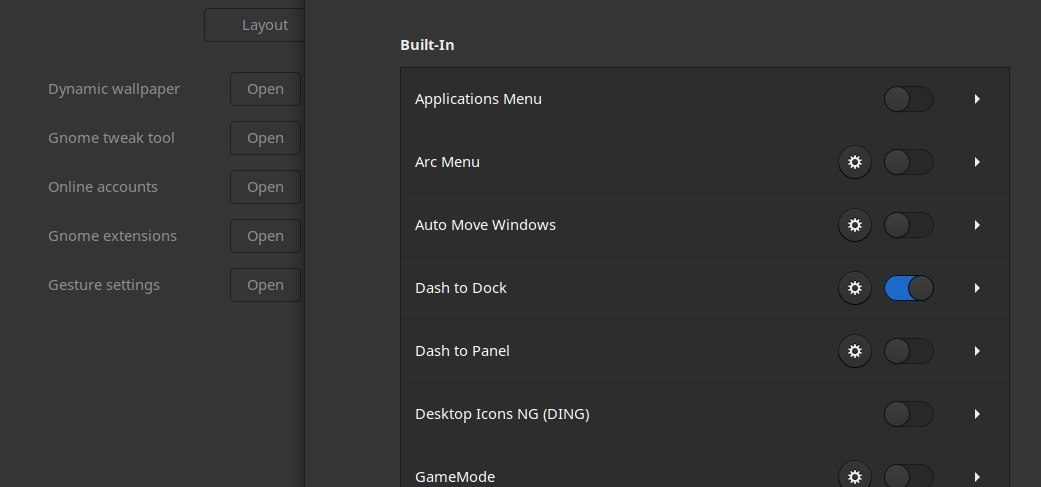Open GameMode settings gear
The image size is (1041, 487).
854,474
